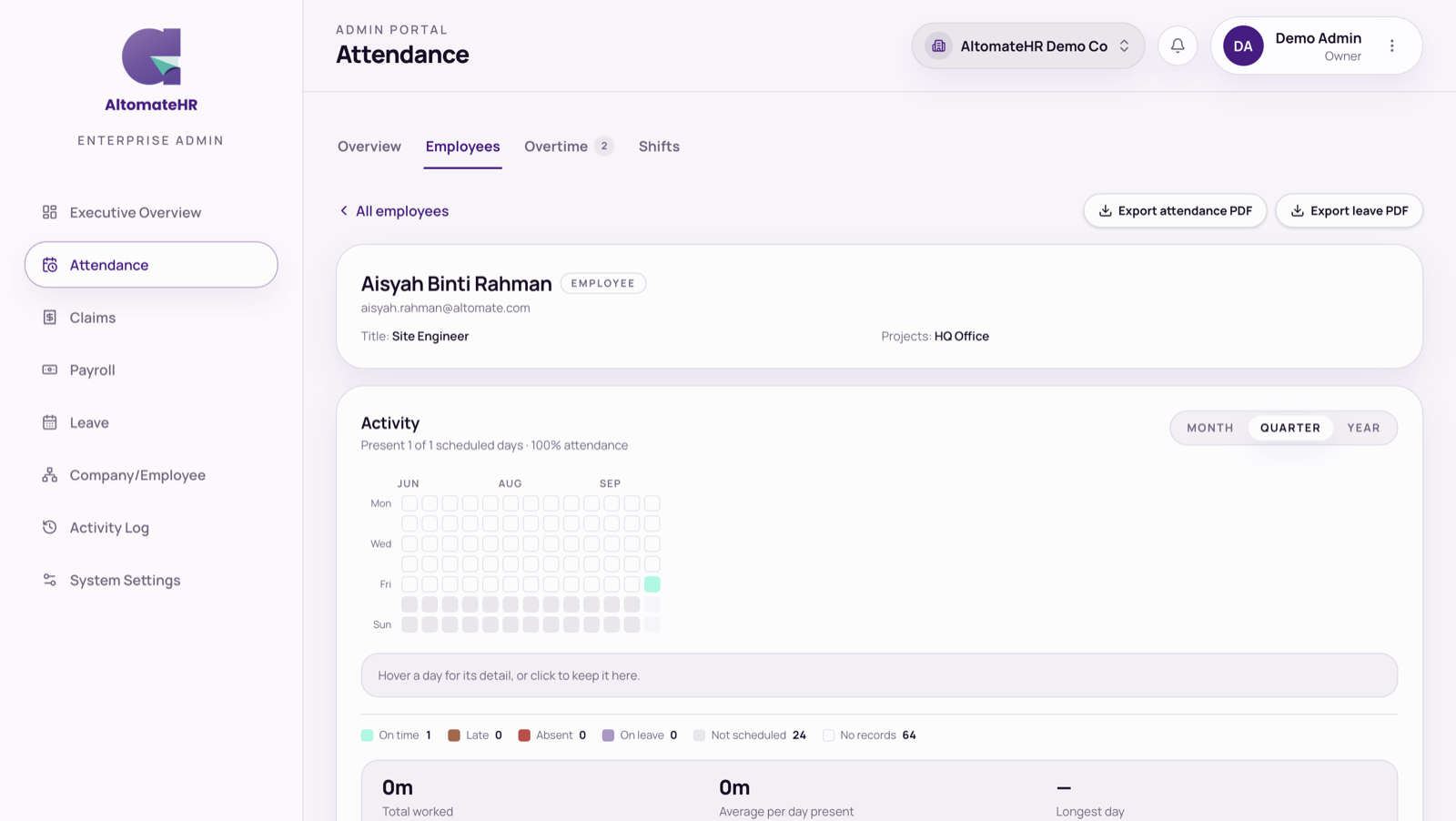Screen dimensions: 1456x821
Task: Select the Employees tab
Action: (x=462, y=147)
